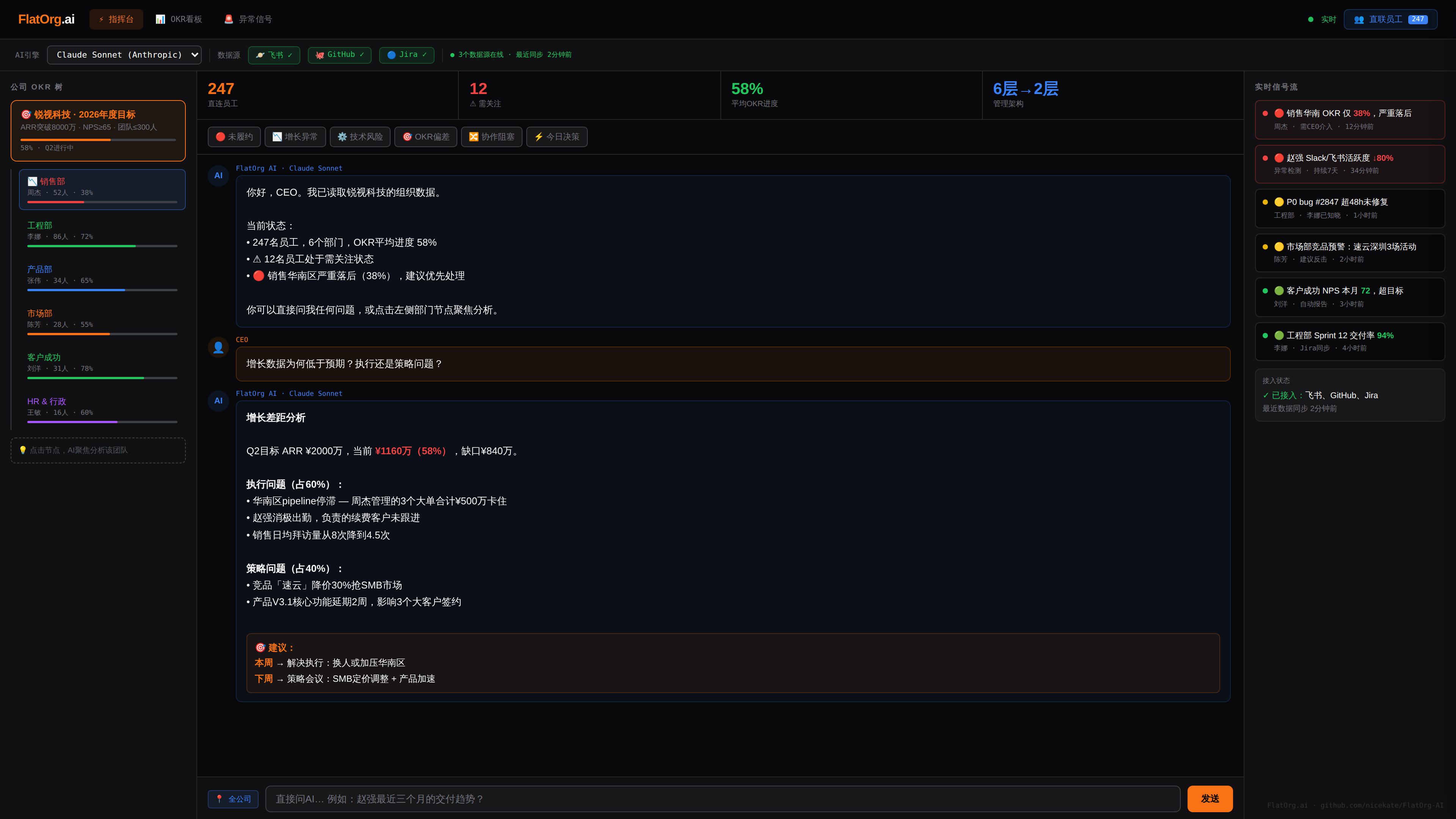Image resolution: width=1456 pixels, height=819 pixels.
Task: Switch to the 技术风险 filter tab
Action: (359, 136)
